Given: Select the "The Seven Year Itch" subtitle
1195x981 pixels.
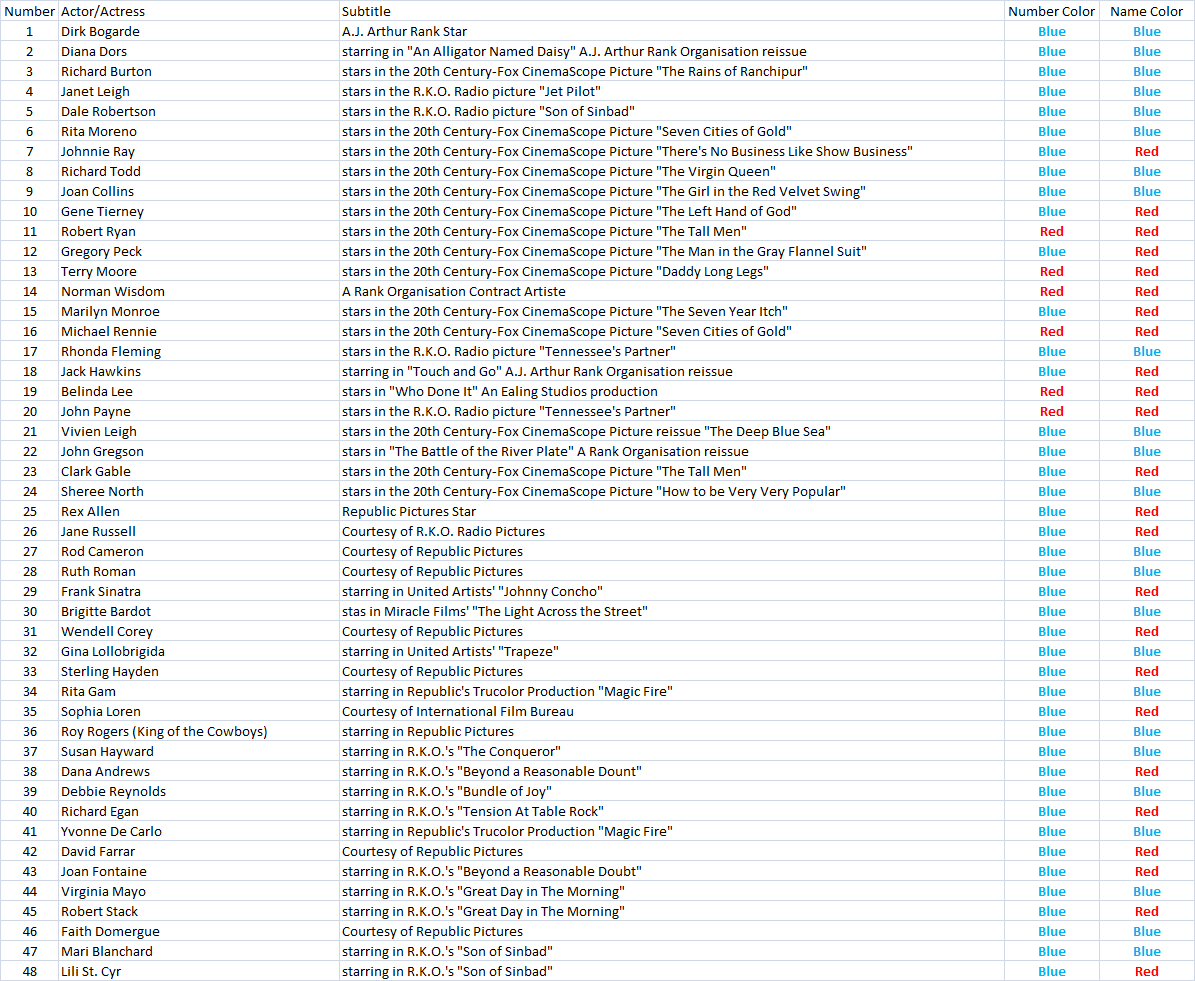Looking at the screenshot, I should click(x=671, y=311).
